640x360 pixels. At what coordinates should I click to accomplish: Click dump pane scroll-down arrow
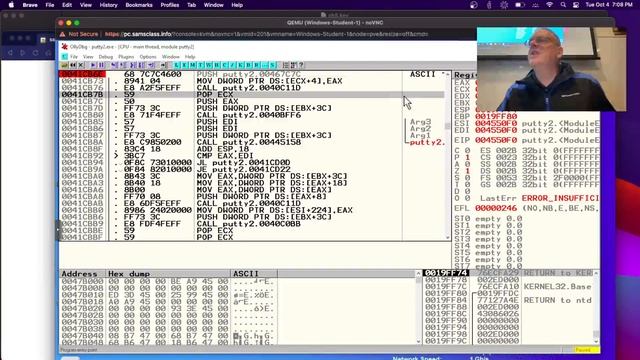(418, 341)
